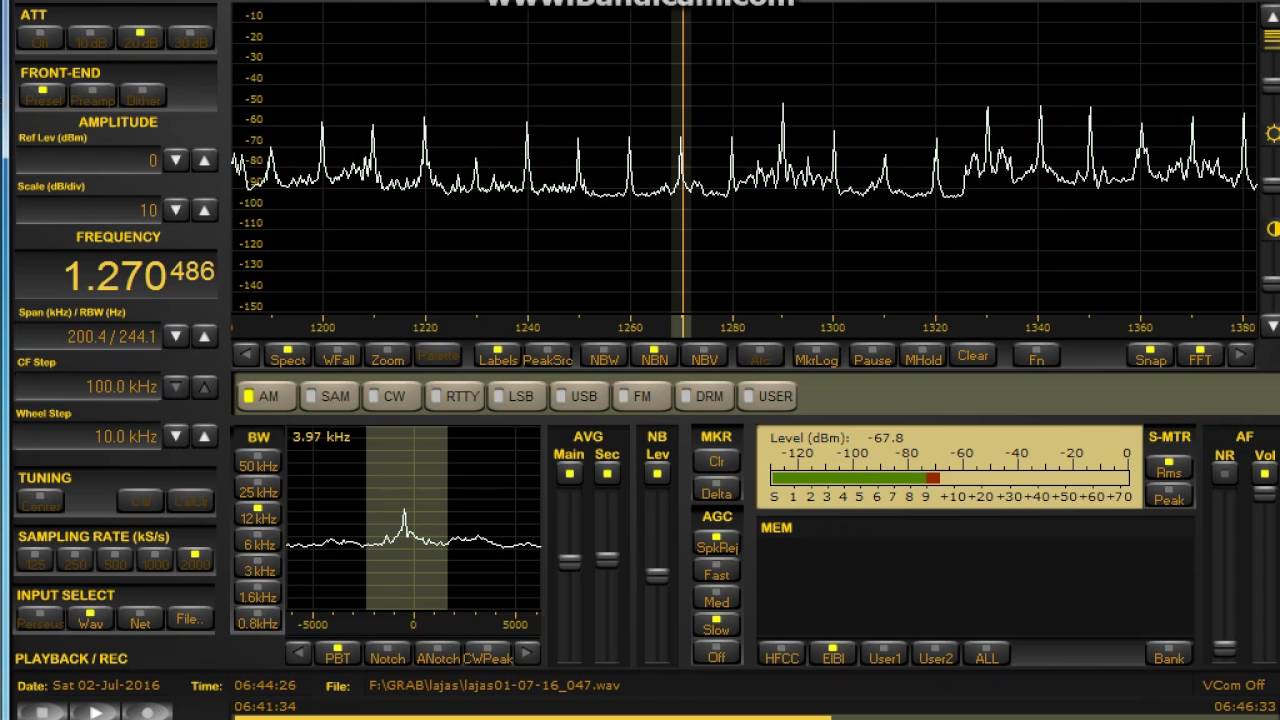Click the S-MTR Peak button
The height and width of the screenshot is (720, 1280).
[x=1169, y=495]
